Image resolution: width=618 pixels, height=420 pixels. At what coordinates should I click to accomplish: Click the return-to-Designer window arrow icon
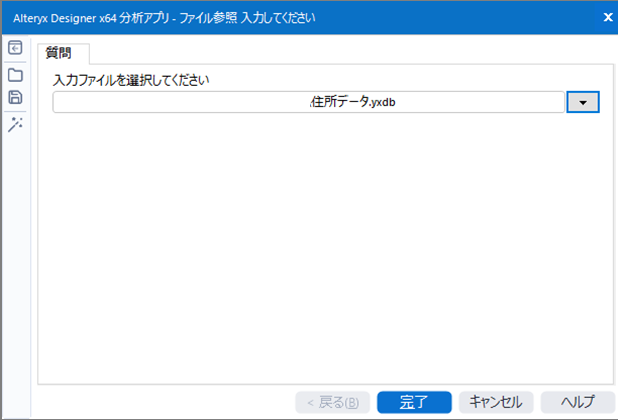click(15, 48)
